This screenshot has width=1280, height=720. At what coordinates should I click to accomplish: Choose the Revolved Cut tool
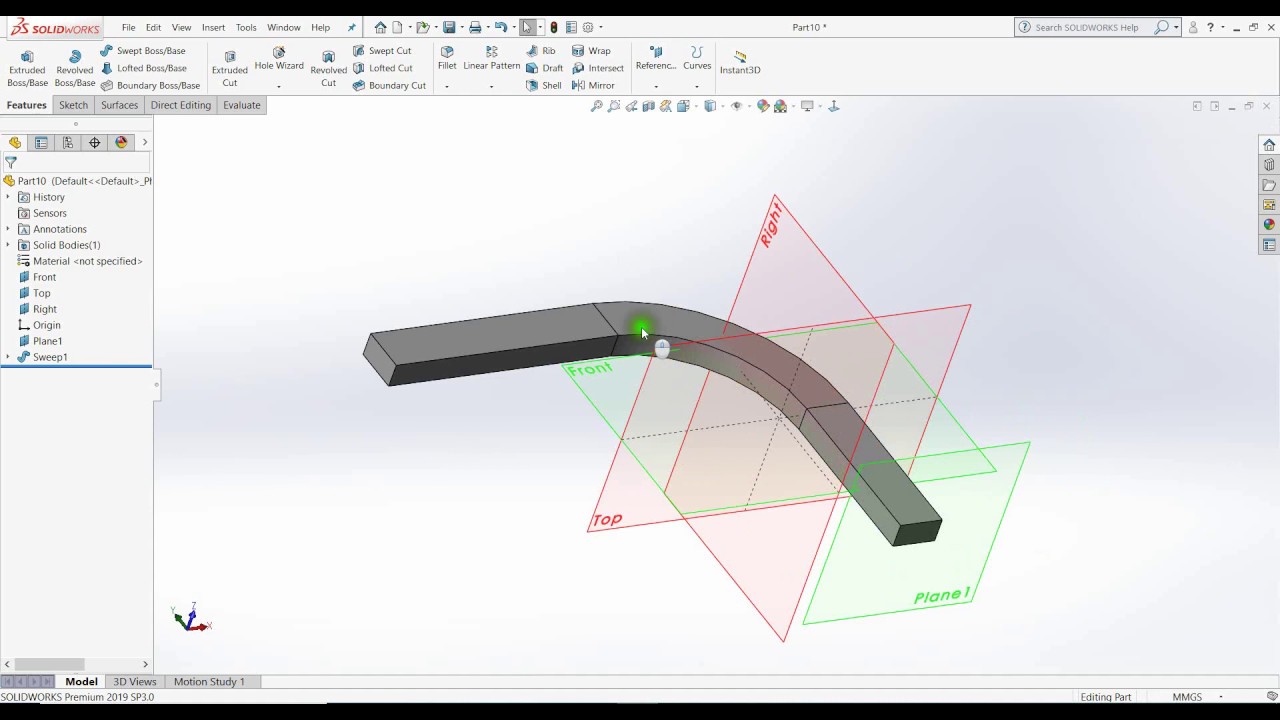[328, 68]
